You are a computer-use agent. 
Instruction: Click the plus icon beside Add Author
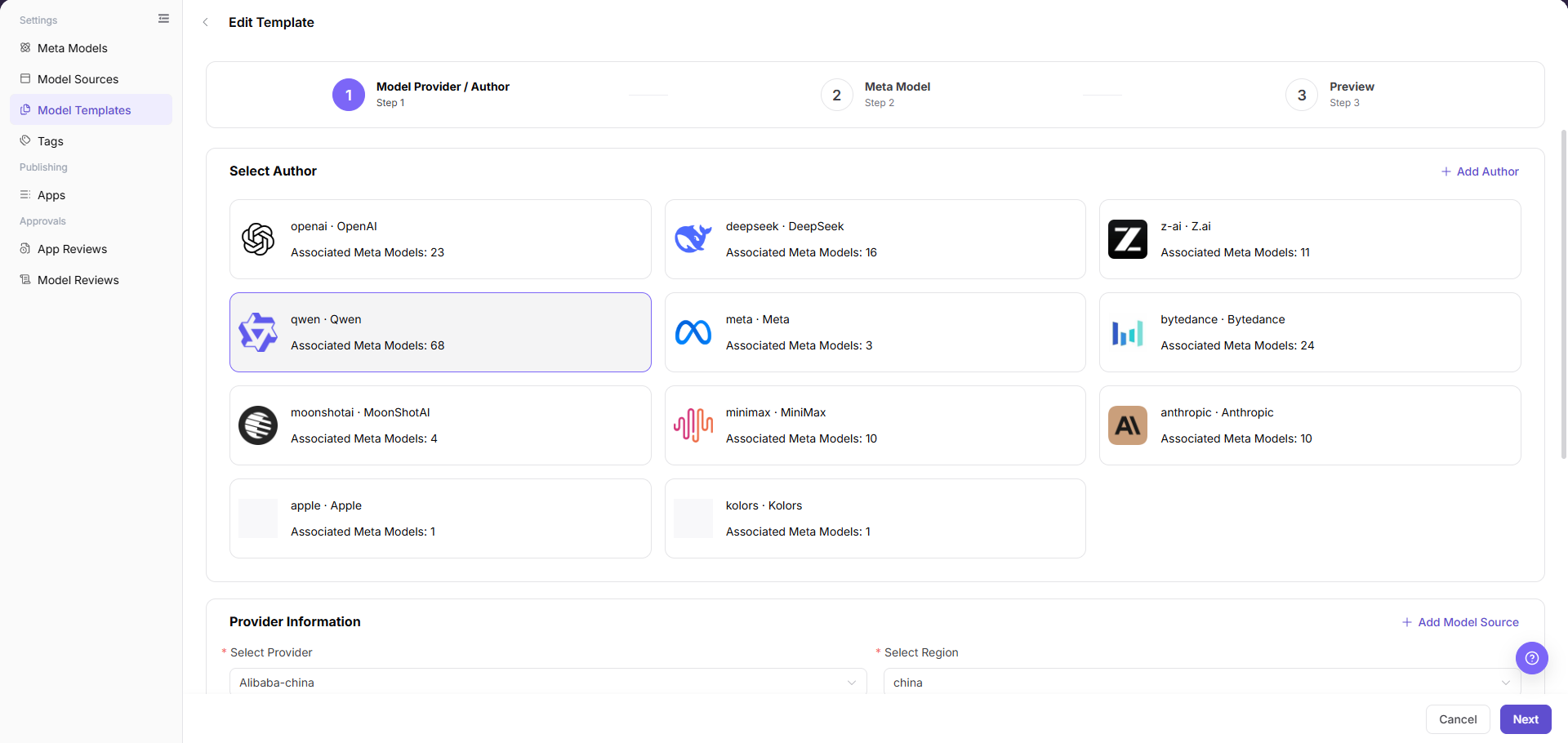click(x=1446, y=171)
